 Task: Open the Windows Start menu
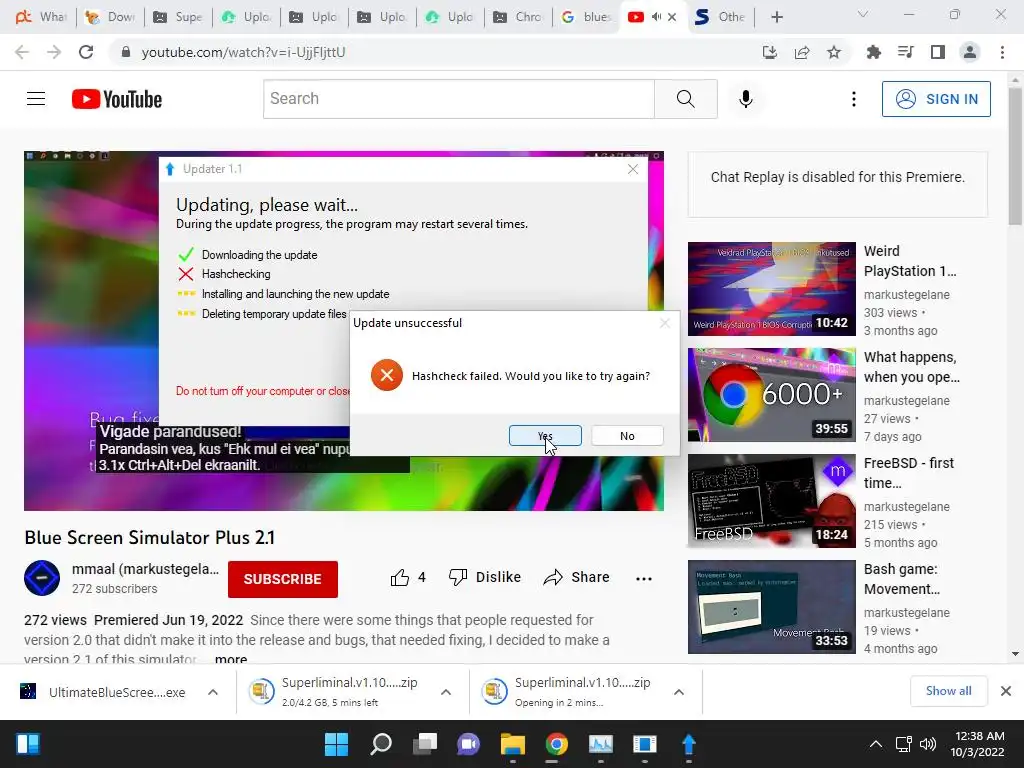[336, 744]
